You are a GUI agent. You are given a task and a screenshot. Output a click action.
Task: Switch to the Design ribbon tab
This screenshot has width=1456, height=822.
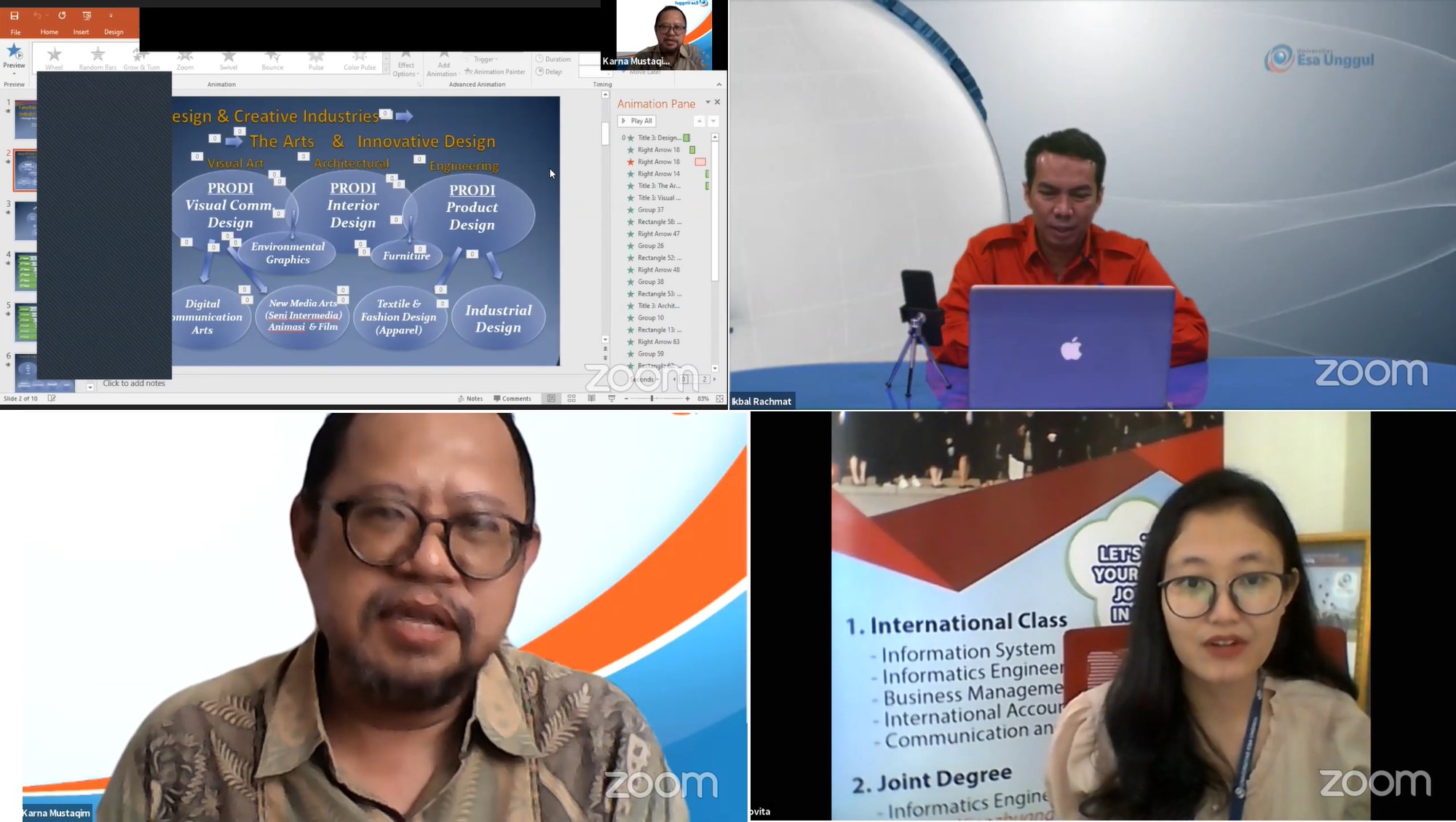(x=114, y=32)
